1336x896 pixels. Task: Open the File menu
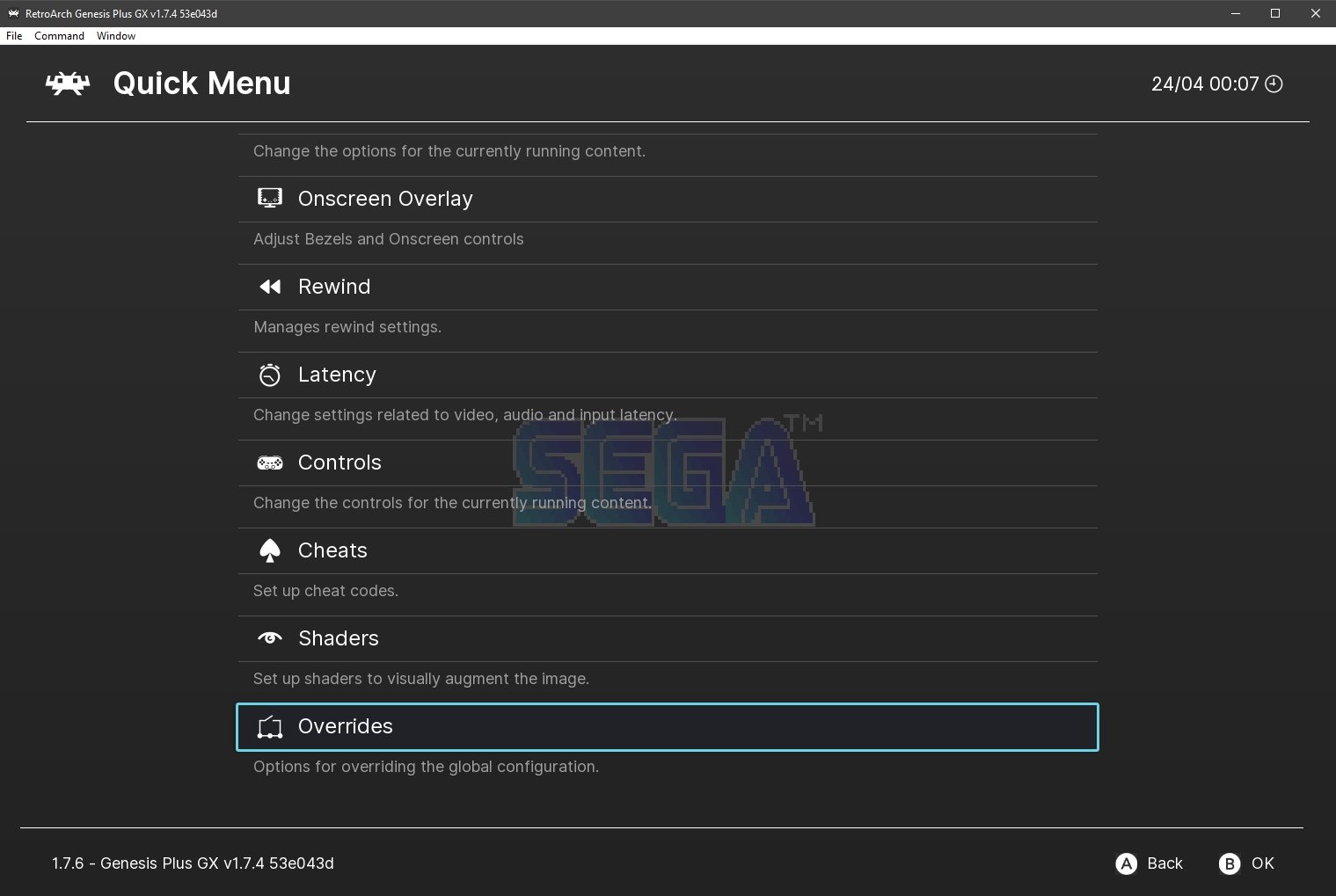tap(14, 36)
